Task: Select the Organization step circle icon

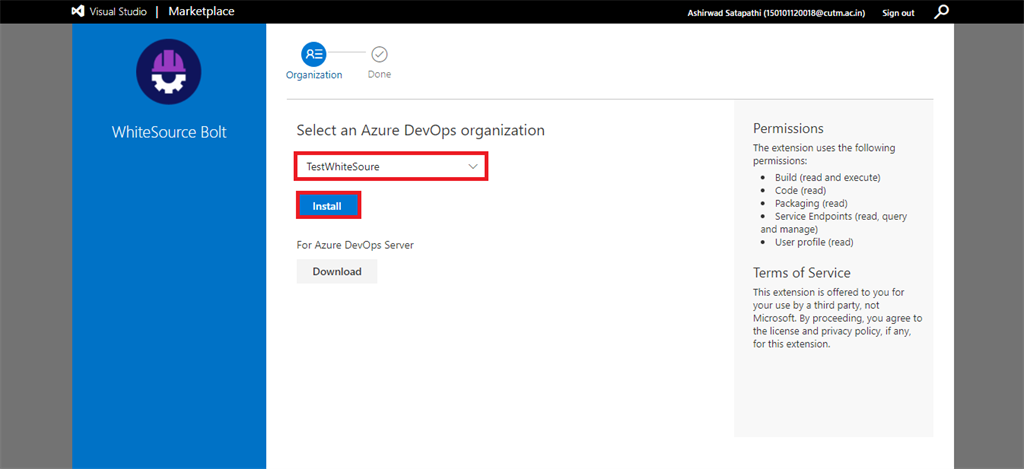Action: point(314,54)
